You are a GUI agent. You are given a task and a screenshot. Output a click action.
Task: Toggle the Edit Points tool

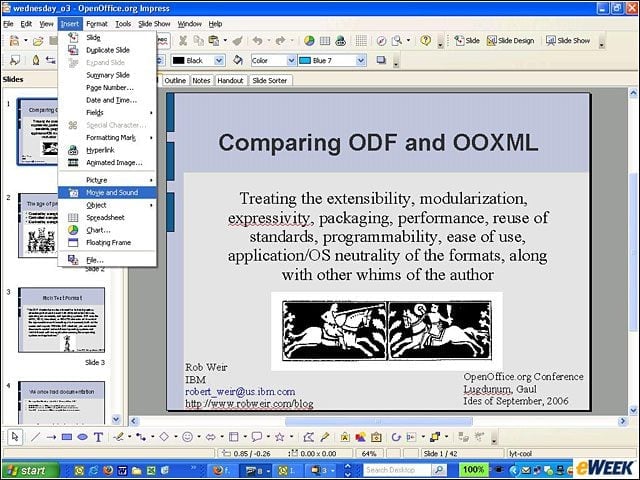pyautogui.click(x=309, y=437)
